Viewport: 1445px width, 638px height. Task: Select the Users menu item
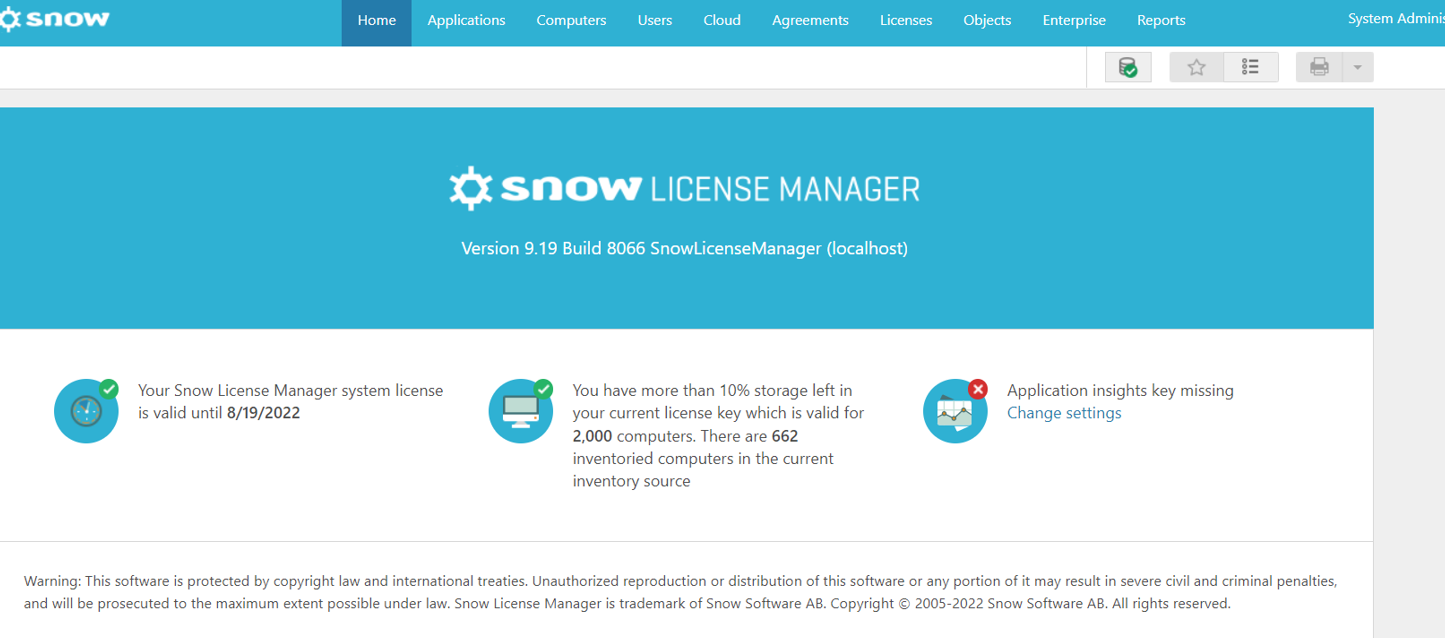pos(655,20)
